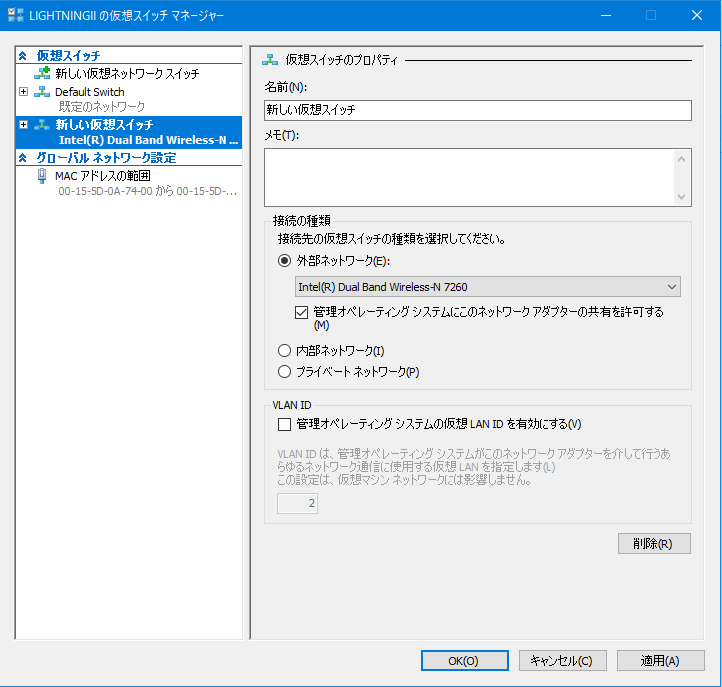Click the memo scrollbar up arrow
This screenshot has width=722, height=687.
point(682,159)
